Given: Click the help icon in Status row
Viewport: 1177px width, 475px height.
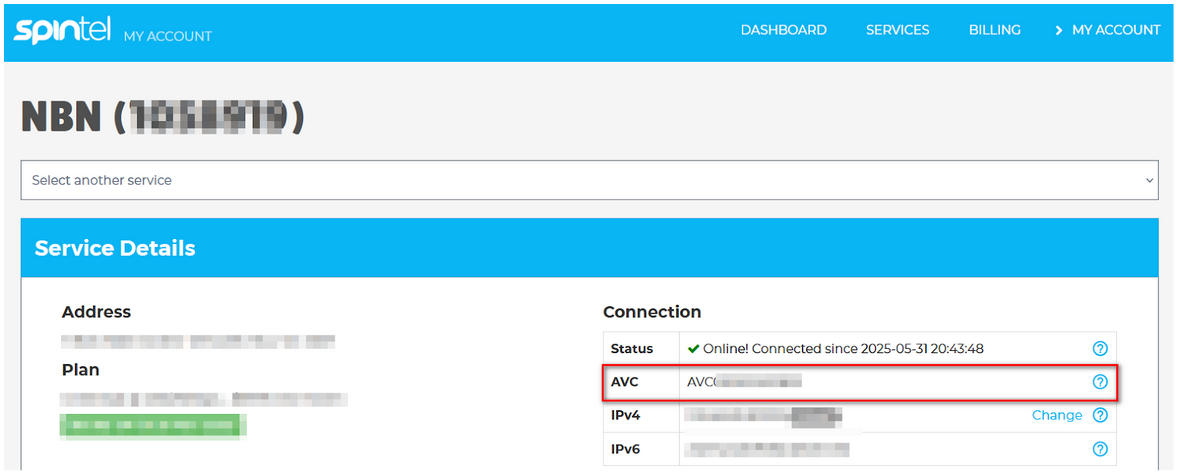Looking at the screenshot, I should [1100, 348].
